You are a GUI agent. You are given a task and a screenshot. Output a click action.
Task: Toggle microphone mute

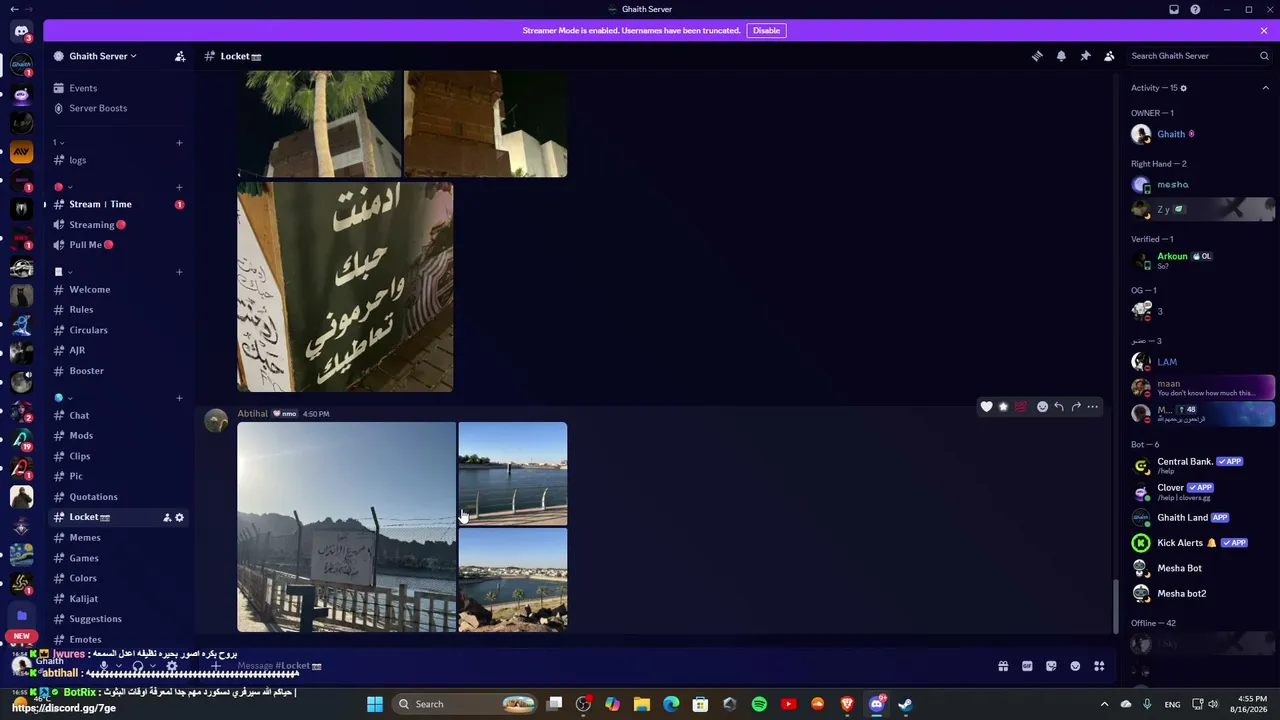[103, 666]
